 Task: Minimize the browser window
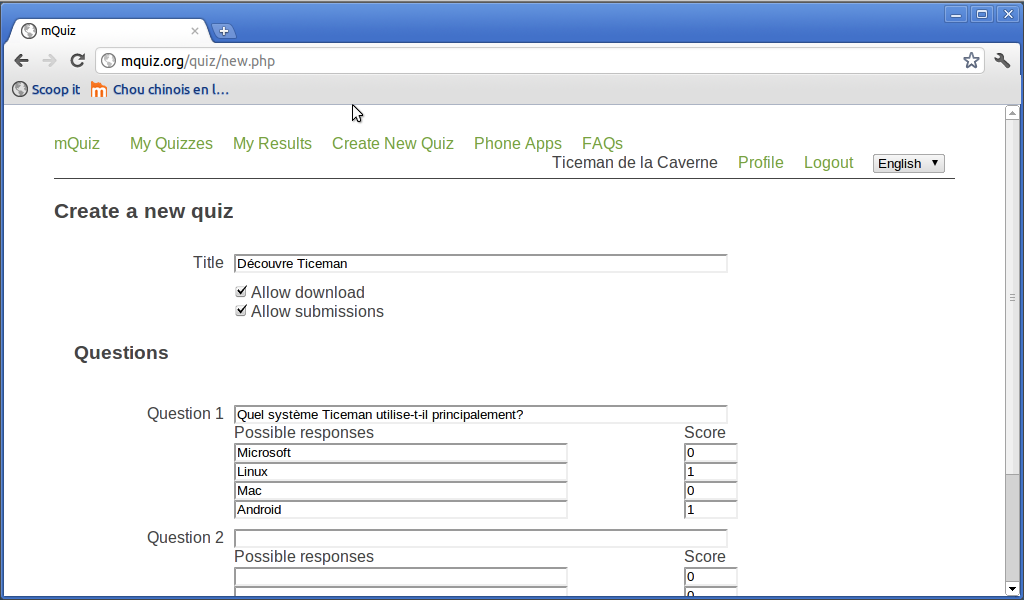956,14
